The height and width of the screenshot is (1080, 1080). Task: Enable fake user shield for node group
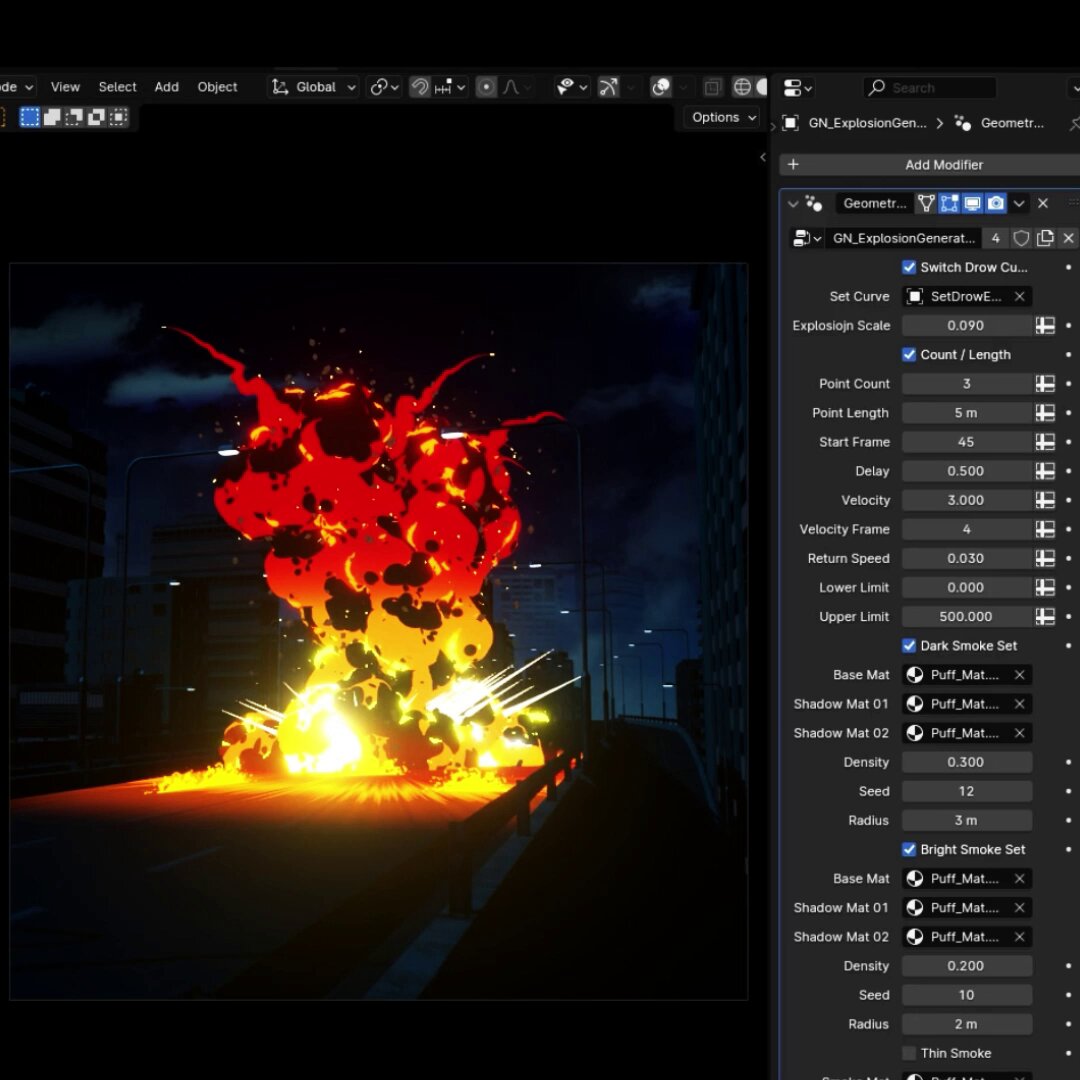pos(1021,238)
